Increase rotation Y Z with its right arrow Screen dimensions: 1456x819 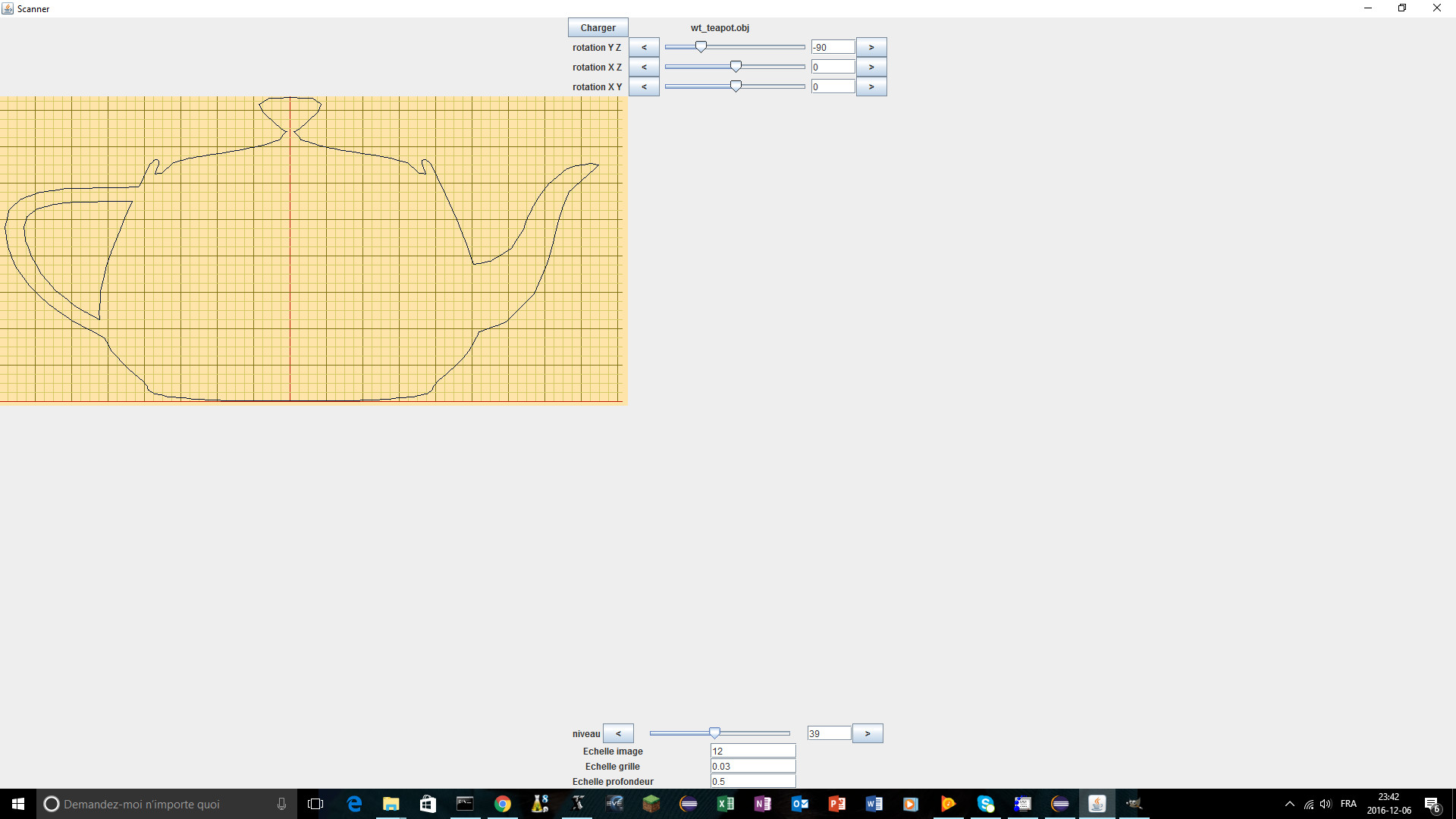point(871,47)
